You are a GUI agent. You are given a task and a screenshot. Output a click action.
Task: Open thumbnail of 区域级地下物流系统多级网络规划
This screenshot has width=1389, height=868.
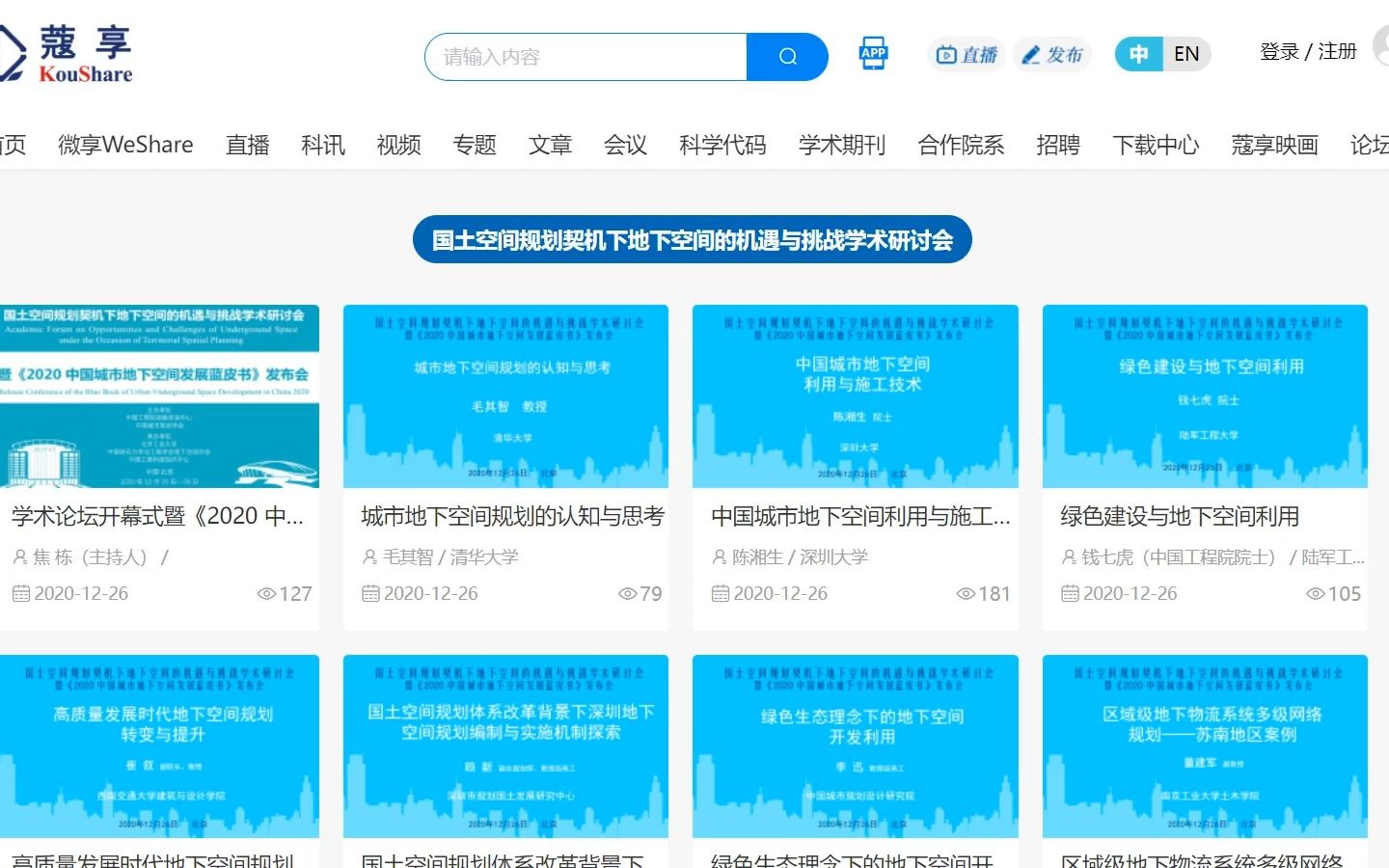pyautogui.click(x=1205, y=746)
